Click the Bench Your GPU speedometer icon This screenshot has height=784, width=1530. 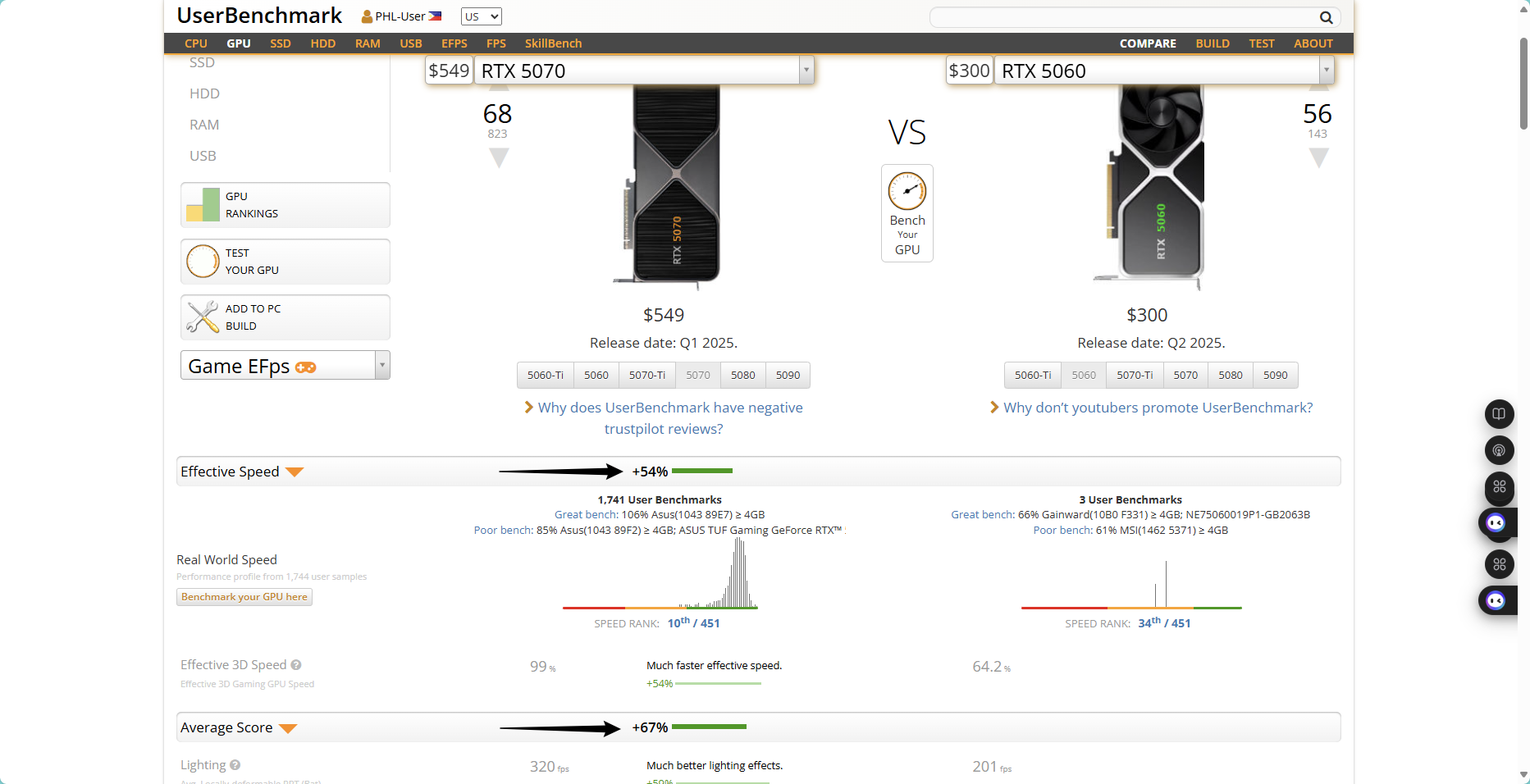click(x=907, y=192)
